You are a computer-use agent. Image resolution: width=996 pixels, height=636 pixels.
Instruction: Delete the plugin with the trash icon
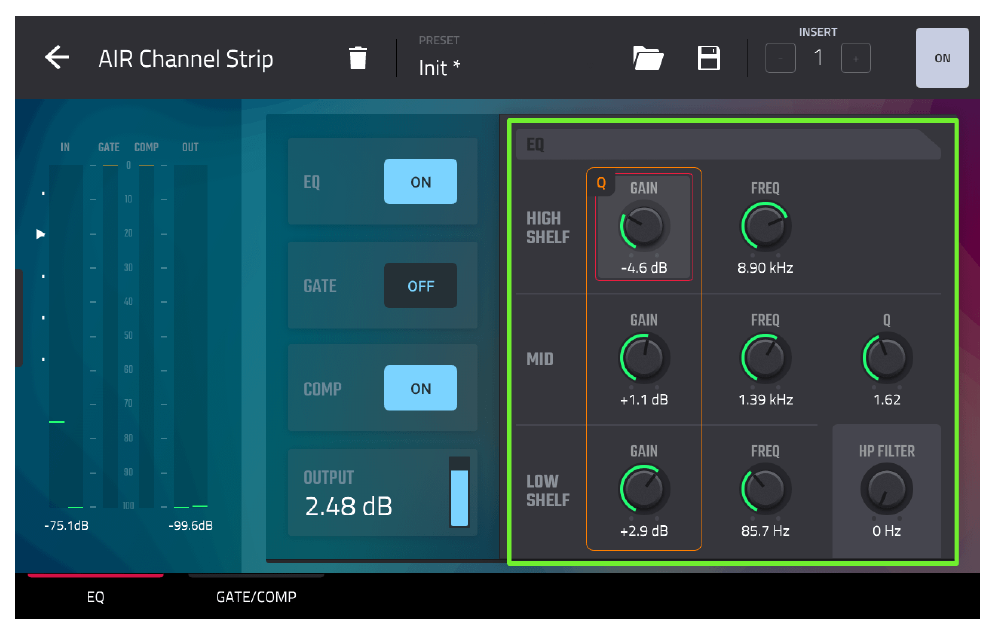358,58
